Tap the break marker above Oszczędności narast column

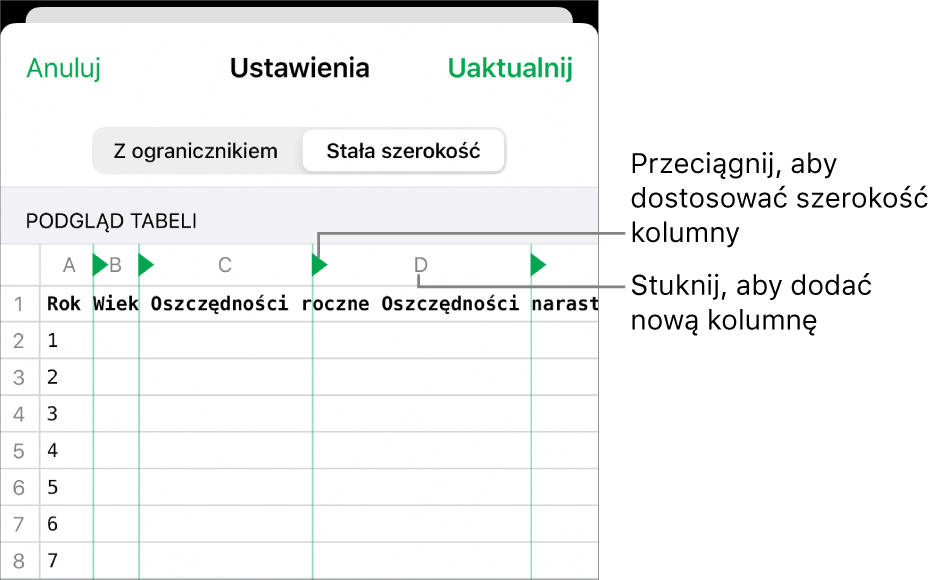pos(538,265)
